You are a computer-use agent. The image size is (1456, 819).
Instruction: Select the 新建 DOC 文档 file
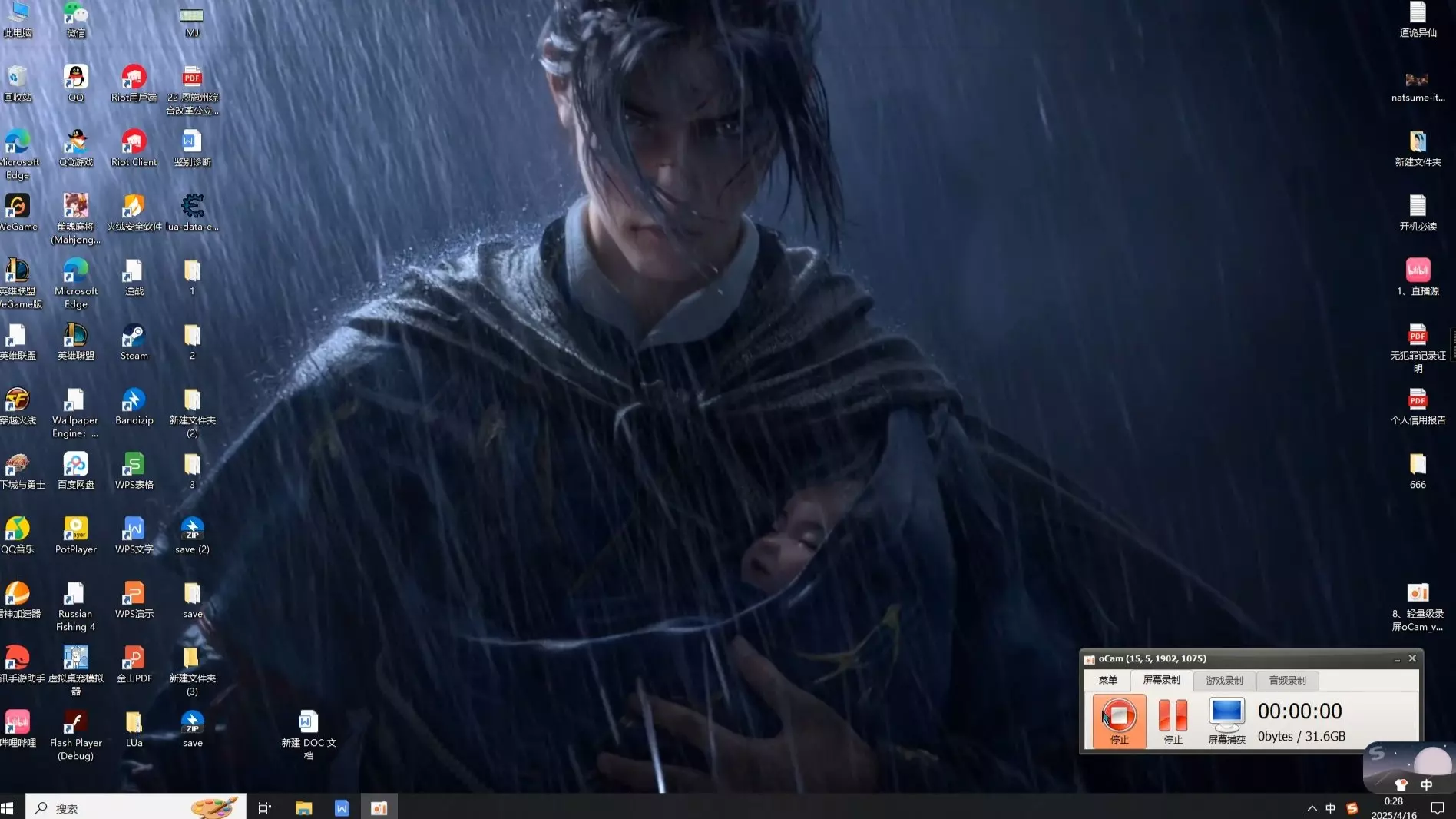[309, 735]
